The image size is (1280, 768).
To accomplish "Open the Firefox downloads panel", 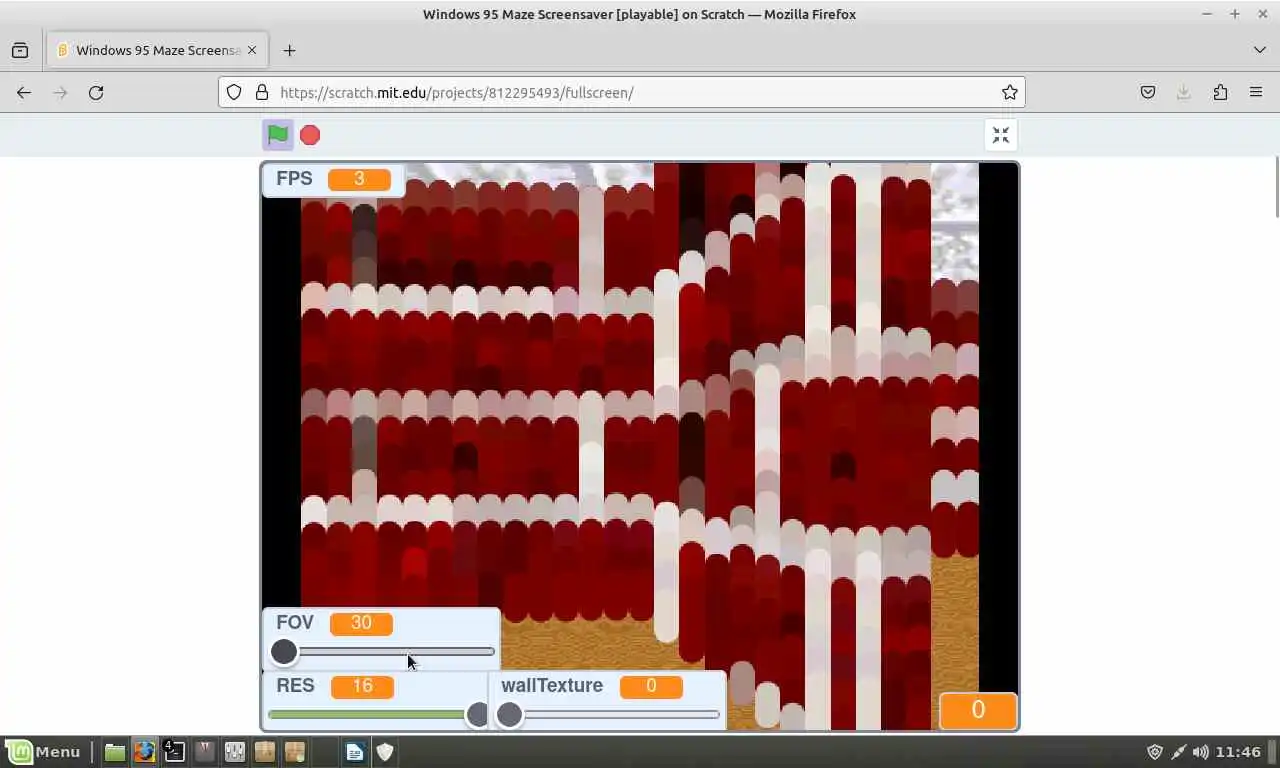I will point(1184,92).
